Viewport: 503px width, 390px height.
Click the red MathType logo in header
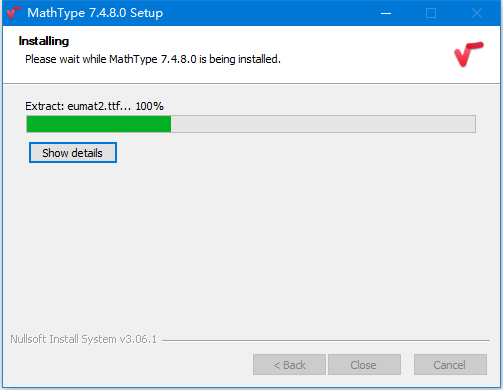coord(469,54)
